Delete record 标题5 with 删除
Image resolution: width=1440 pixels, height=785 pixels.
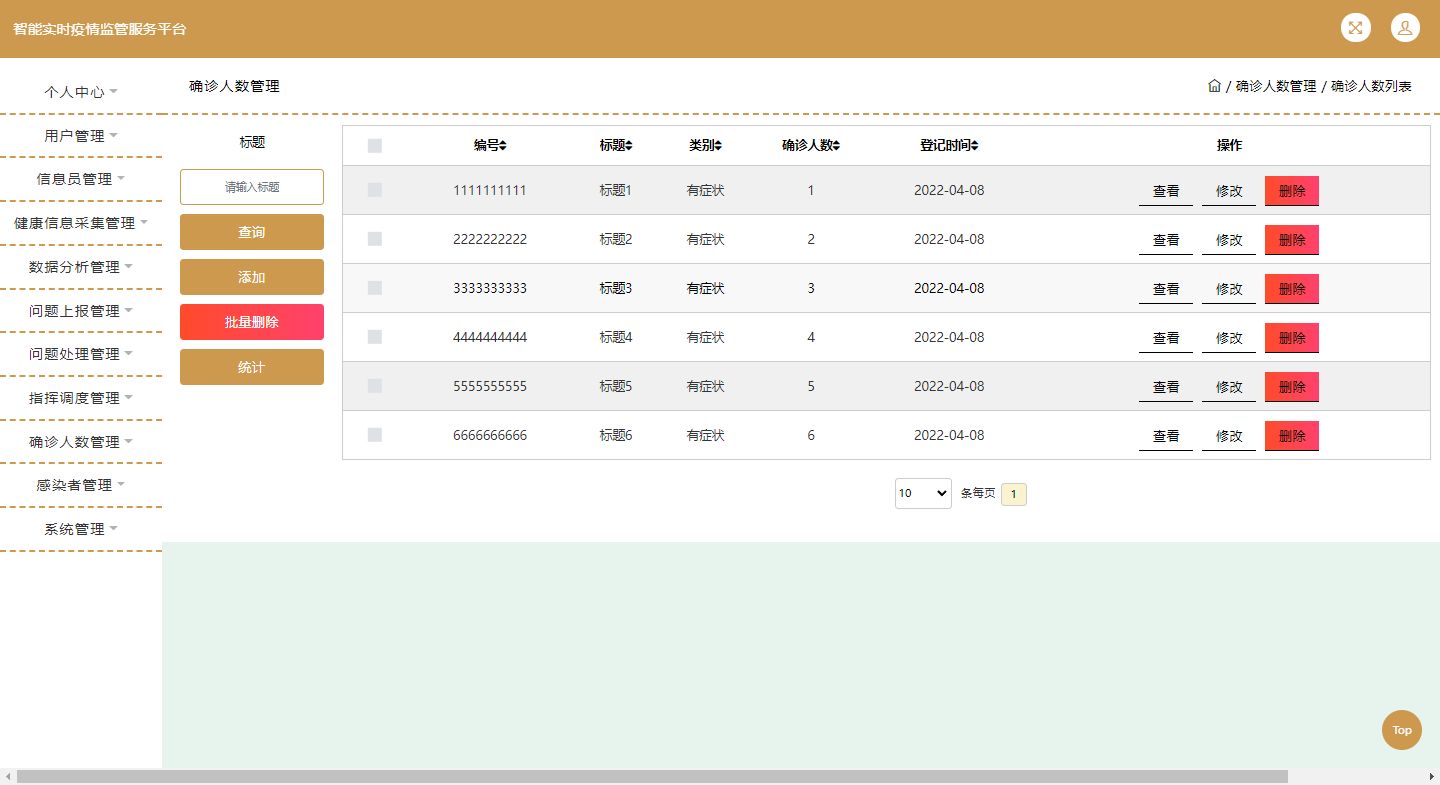[1292, 387]
